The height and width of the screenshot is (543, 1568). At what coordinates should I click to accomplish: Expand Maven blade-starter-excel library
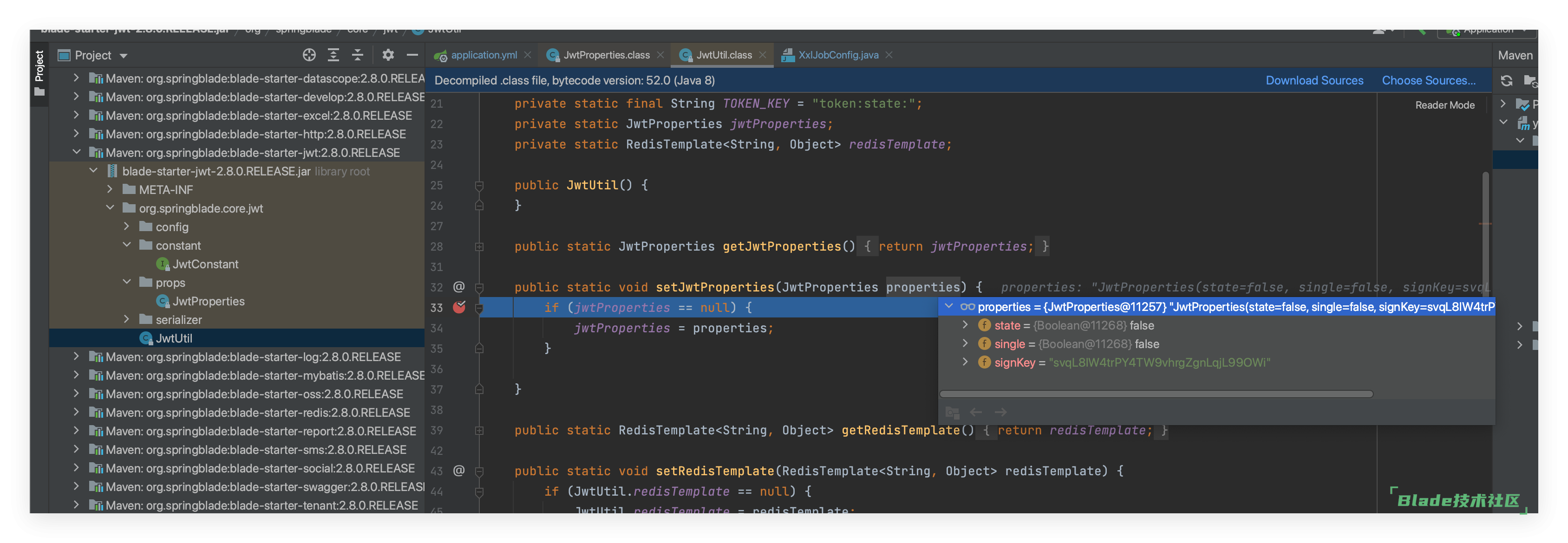point(76,115)
